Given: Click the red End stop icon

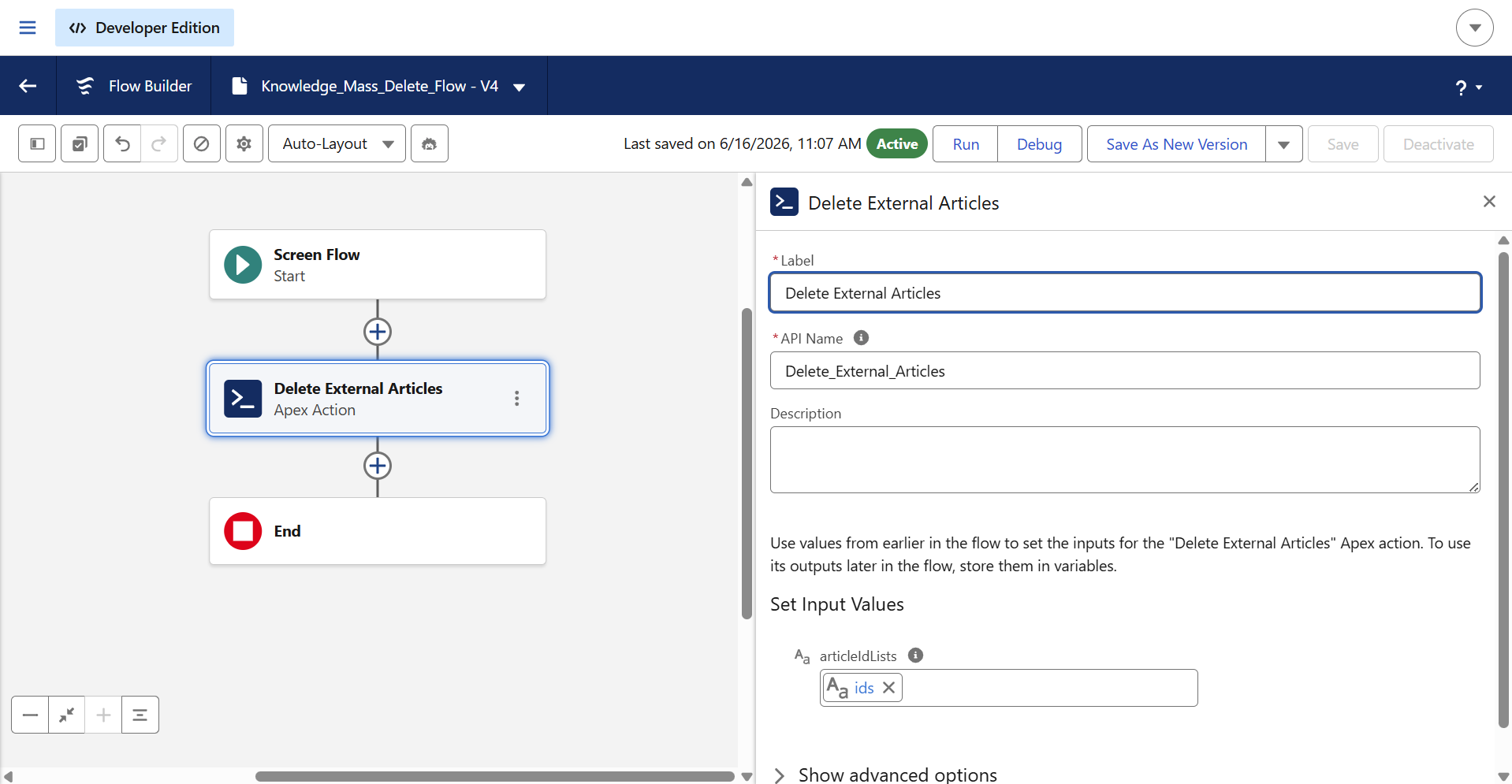Looking at the screenshot, I should (x=243, y=531).
